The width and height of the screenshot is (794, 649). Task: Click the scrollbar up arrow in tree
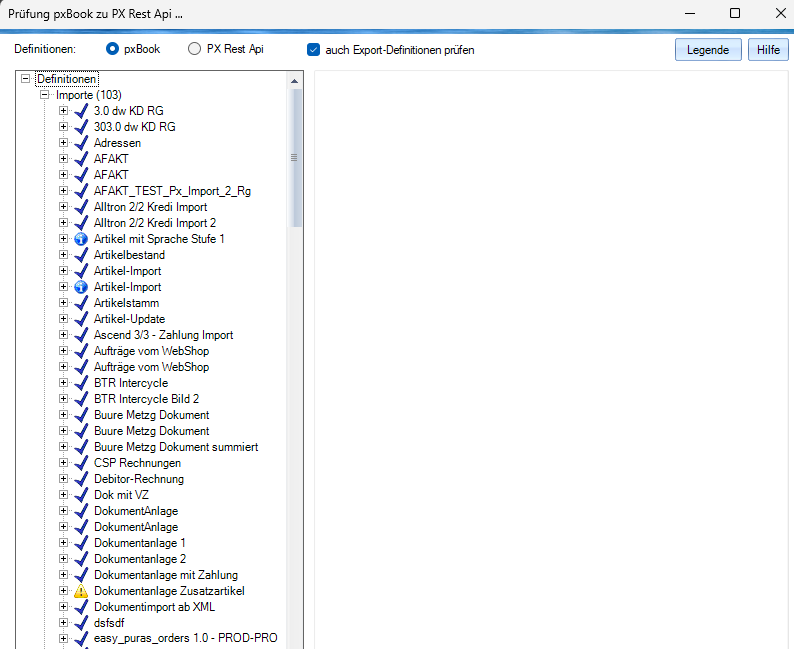[295, 80]
